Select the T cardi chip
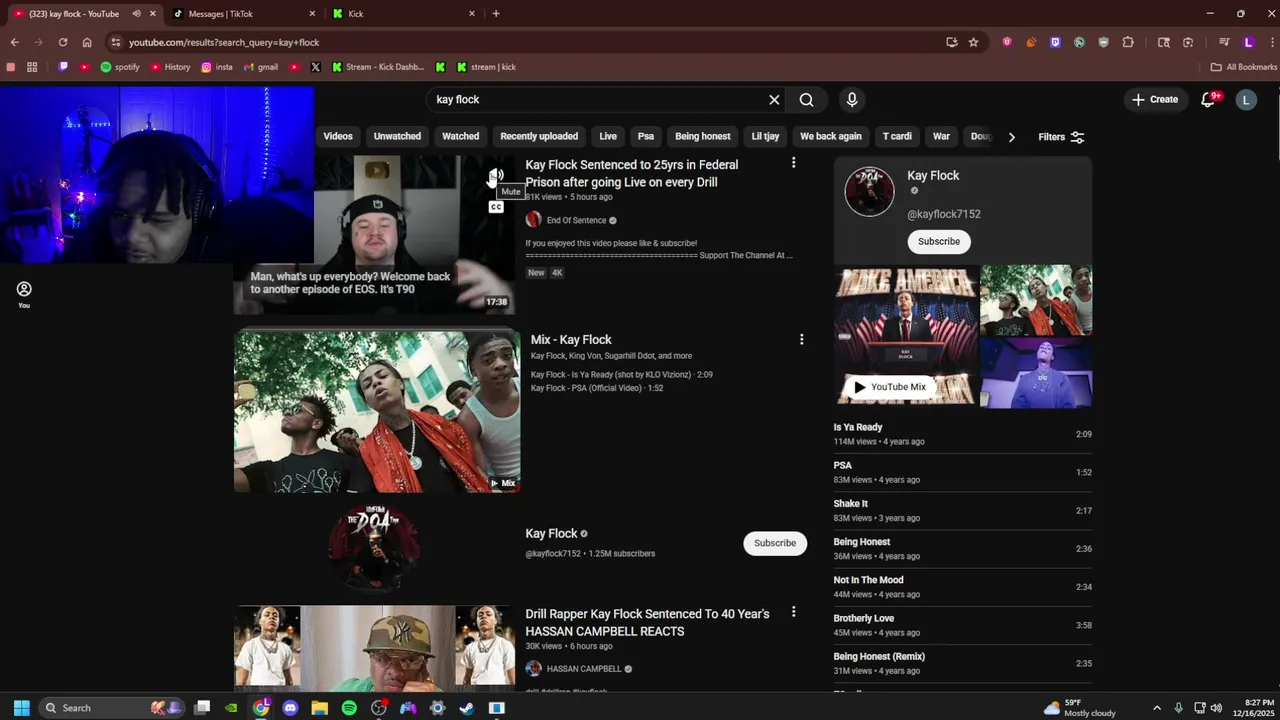 click(897, 136)
